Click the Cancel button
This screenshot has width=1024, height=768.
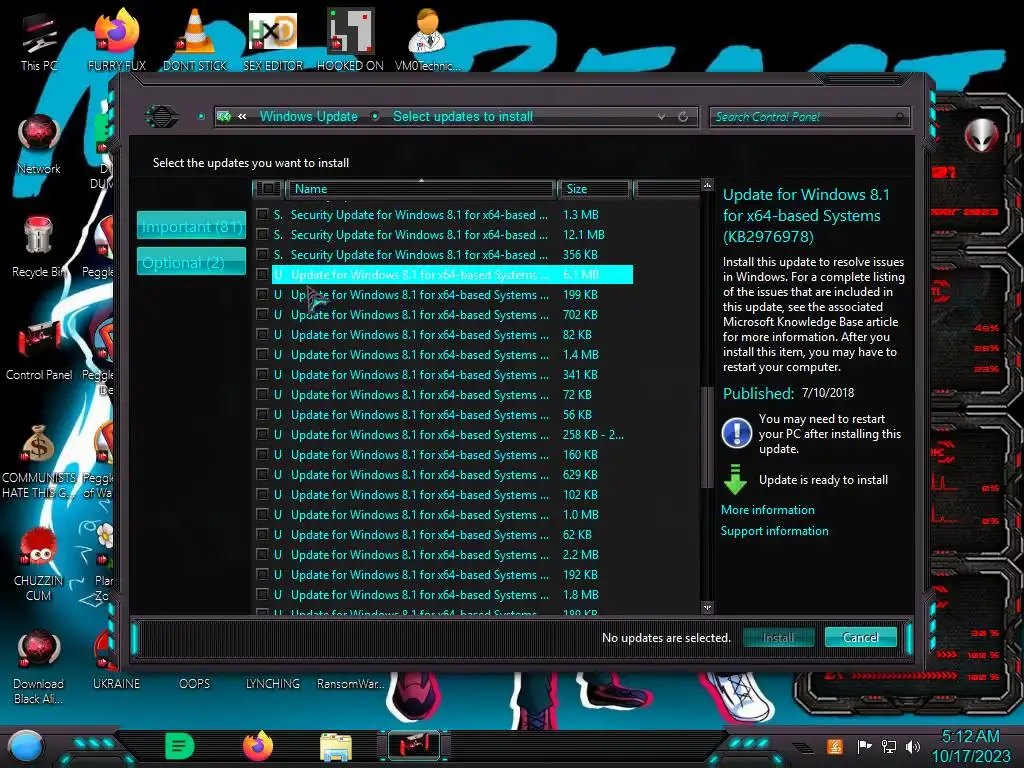[x=860, y=637]
